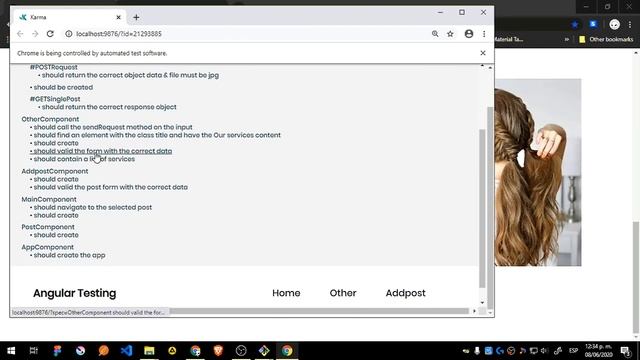The height and width of the screenshot is (360, 640).
Task: Click the orange Postman icon on taskbar
Action: coord(103,351)
